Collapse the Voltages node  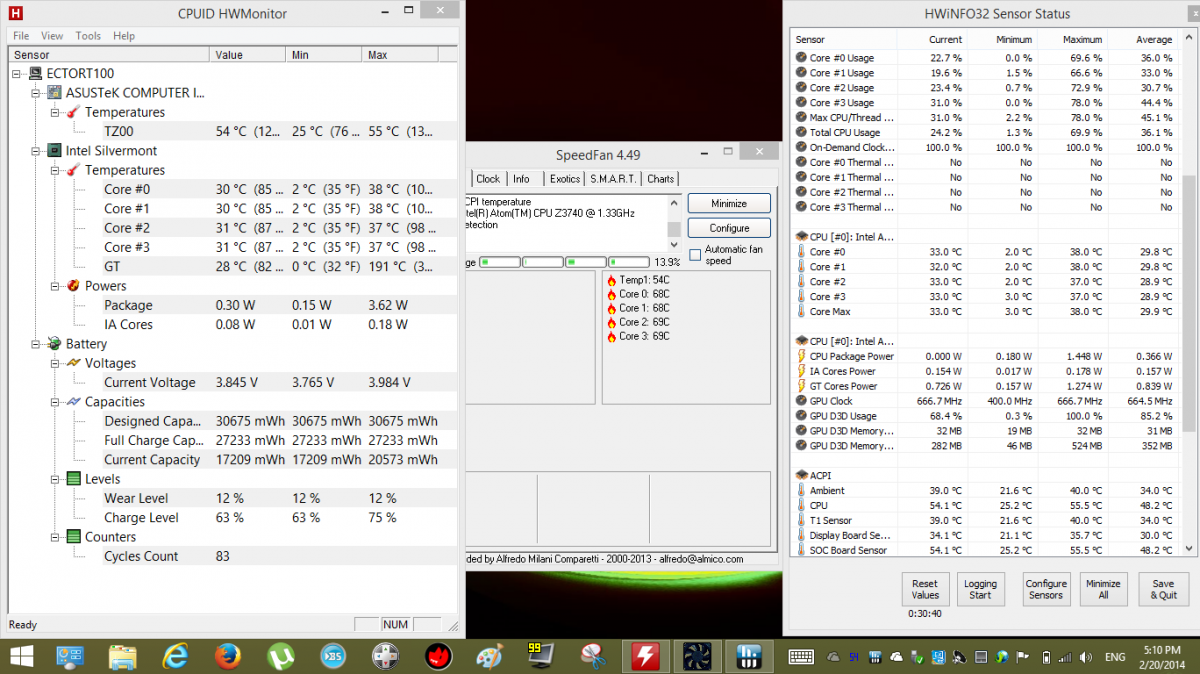(x=57, y=363)
